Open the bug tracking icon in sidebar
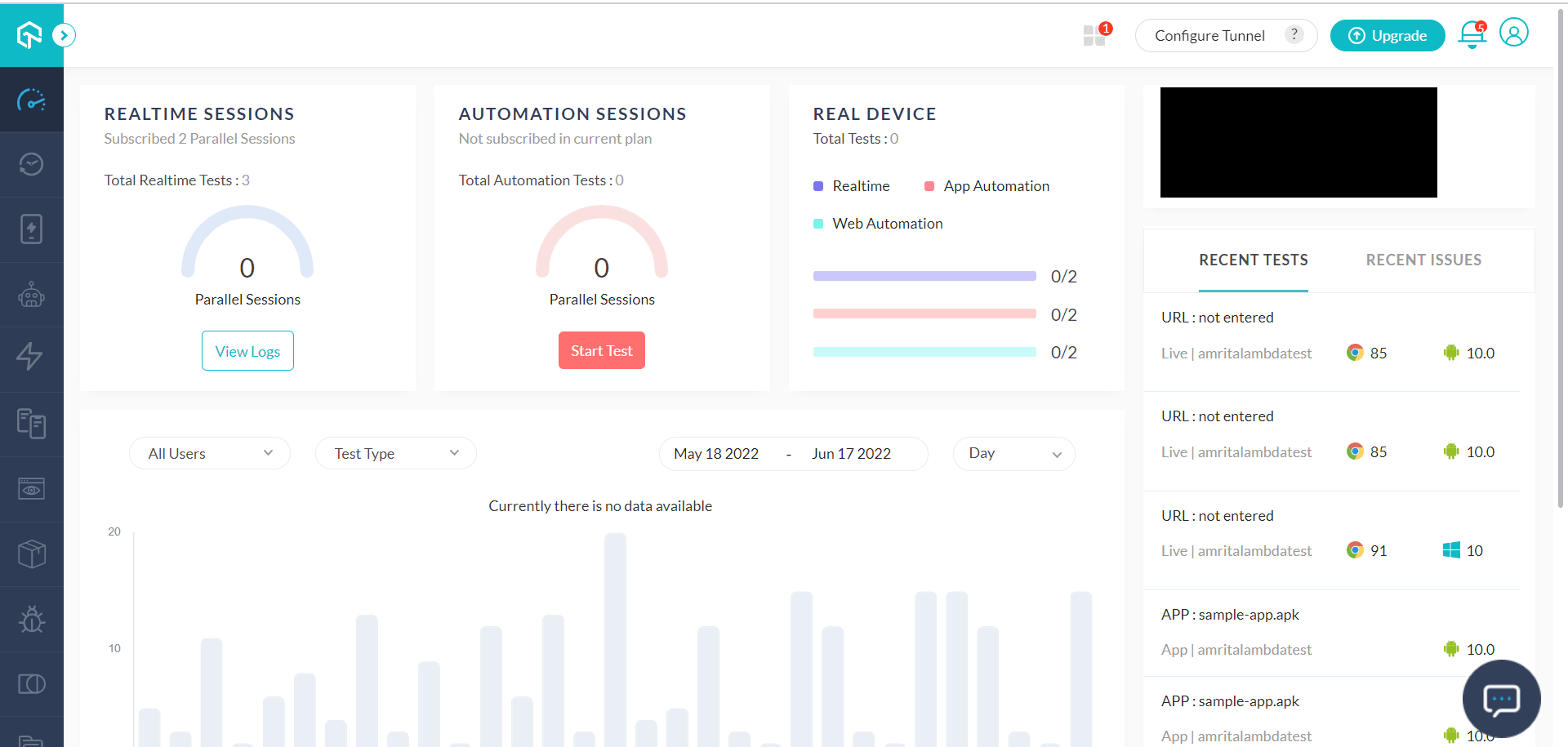 [32, 619]
